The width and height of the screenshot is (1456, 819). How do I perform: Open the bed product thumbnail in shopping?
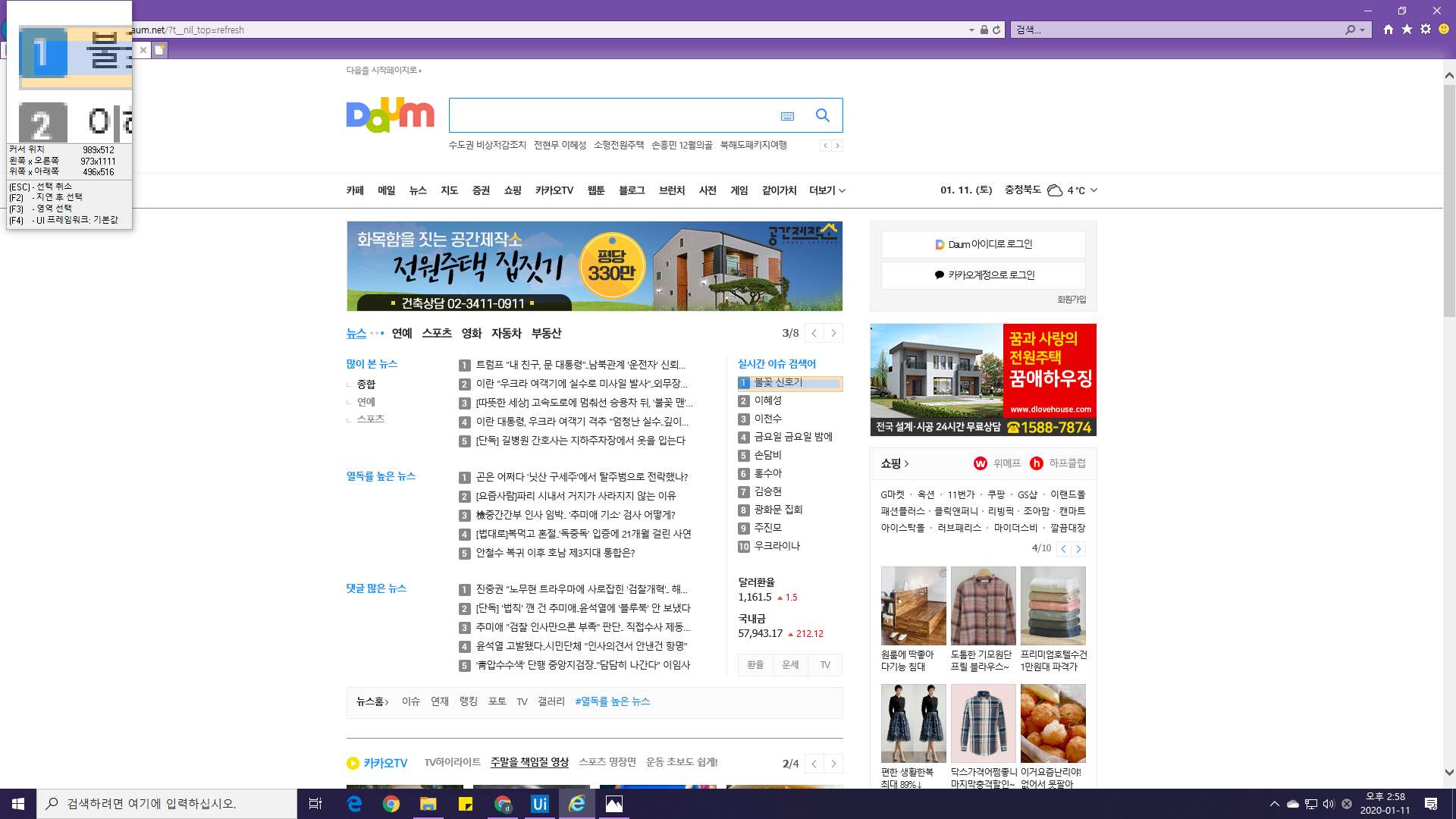point(913,606)
